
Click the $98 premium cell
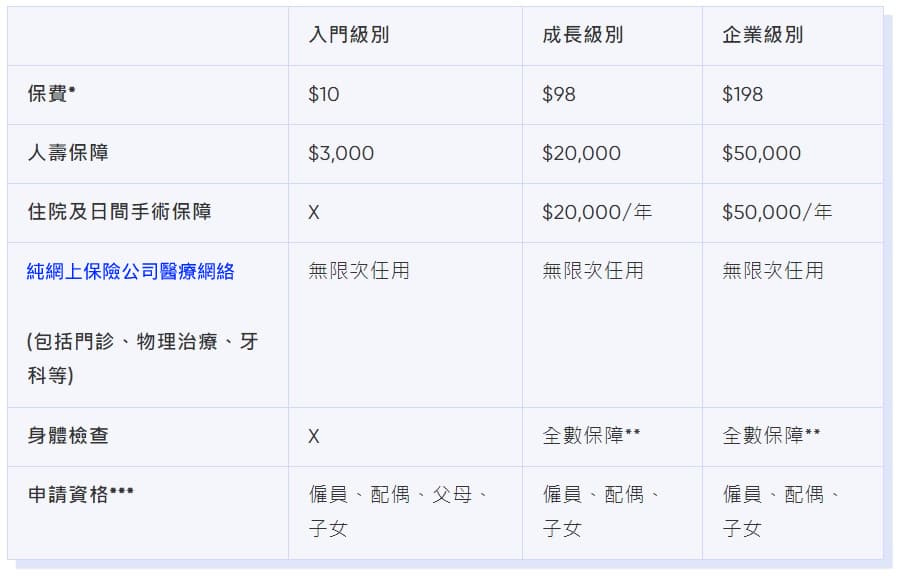point(558,94)
